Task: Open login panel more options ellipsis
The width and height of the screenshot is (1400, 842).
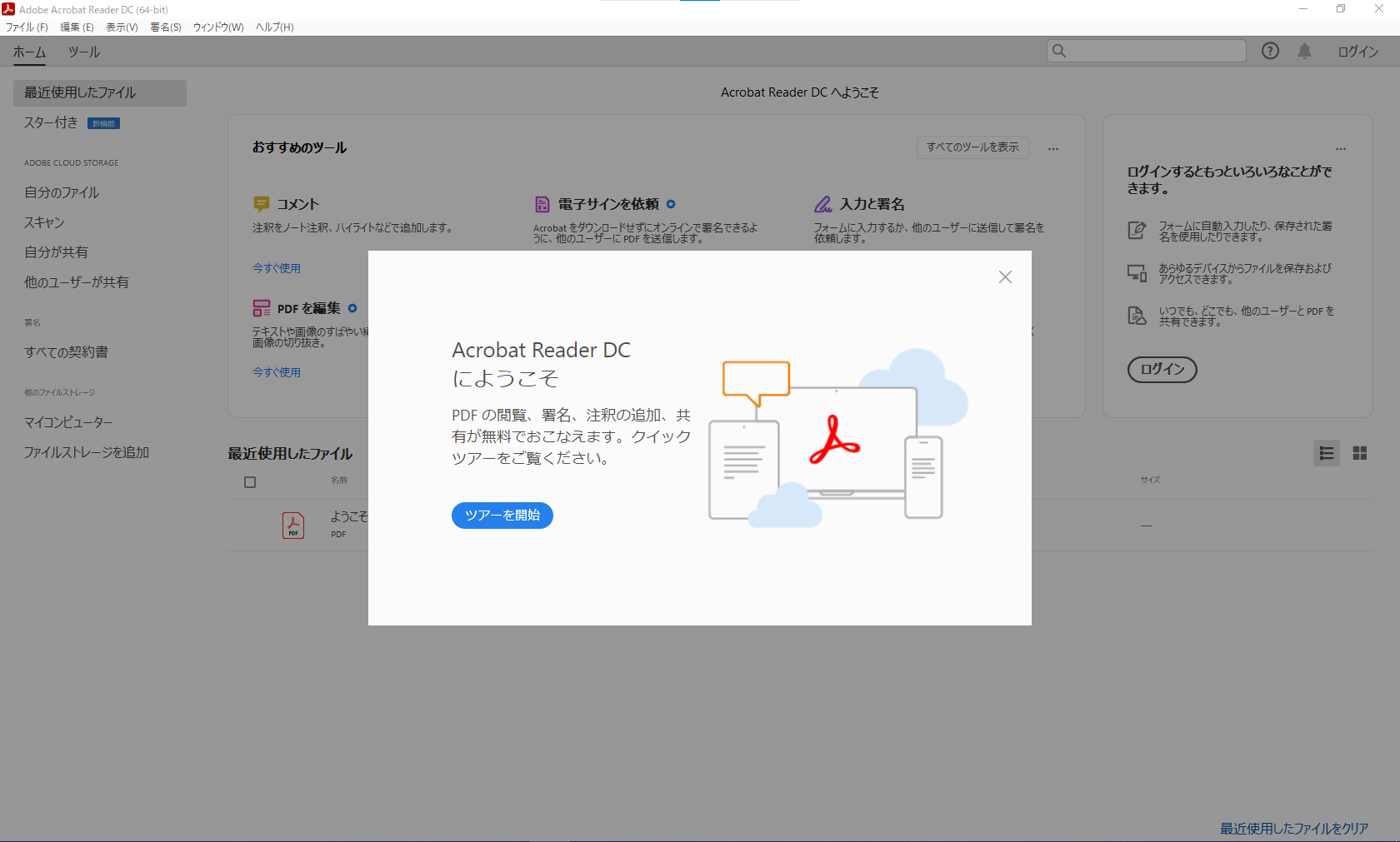Action: (1341, 149)
